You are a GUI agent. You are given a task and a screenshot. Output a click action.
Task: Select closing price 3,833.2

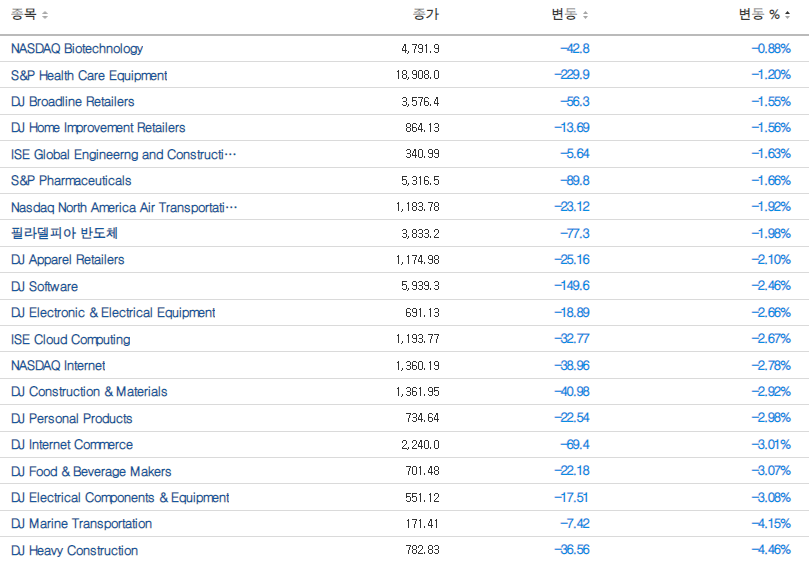[x=420, y=233]
